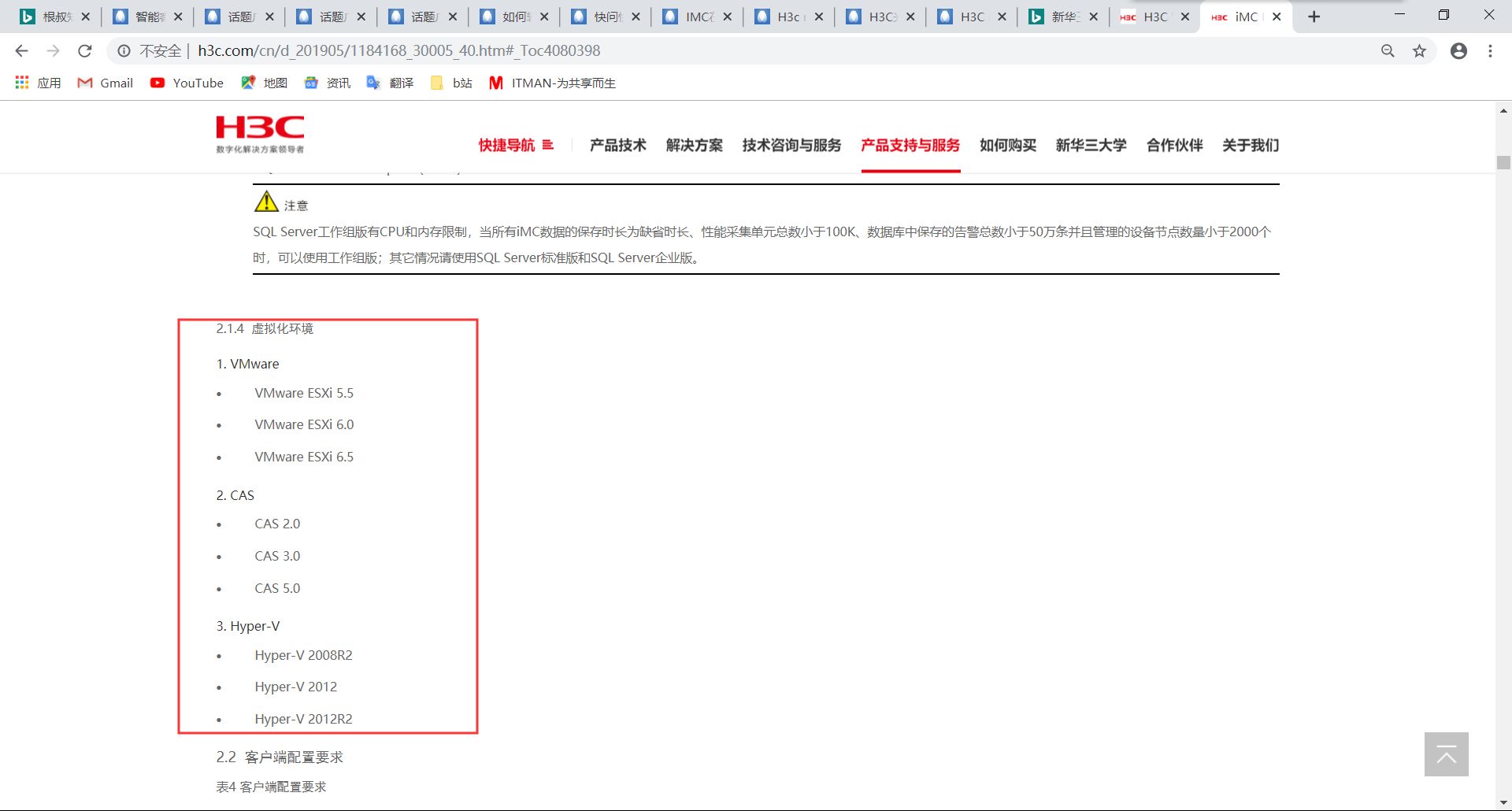The image size is (1512, 811).
Task: Click the text CAS 5.0
Action: coord(277,588)
